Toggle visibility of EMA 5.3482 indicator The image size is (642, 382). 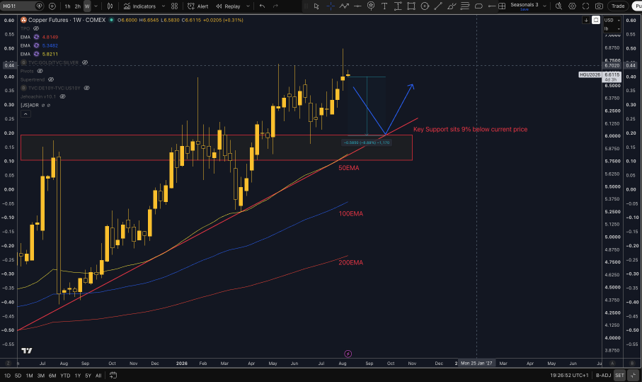coord(36,45)
